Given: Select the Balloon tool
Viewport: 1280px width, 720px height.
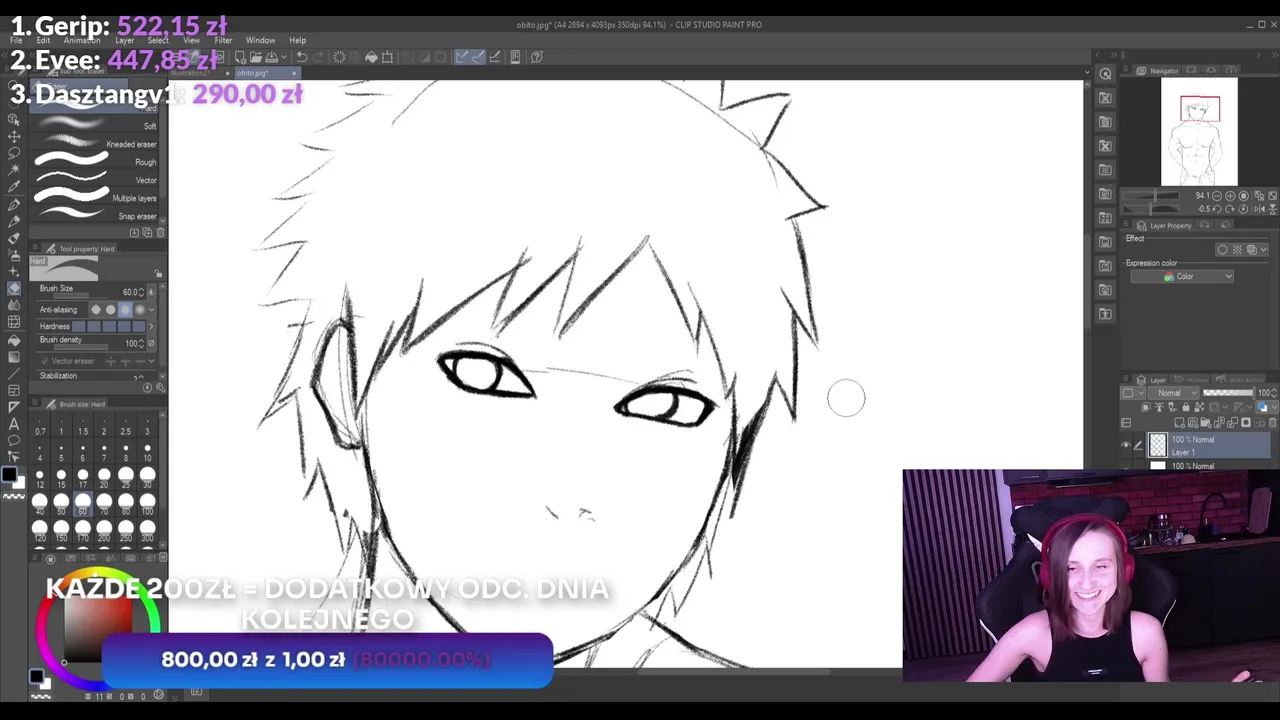Looking at the screenshot, I should click(x=14, y=439).
